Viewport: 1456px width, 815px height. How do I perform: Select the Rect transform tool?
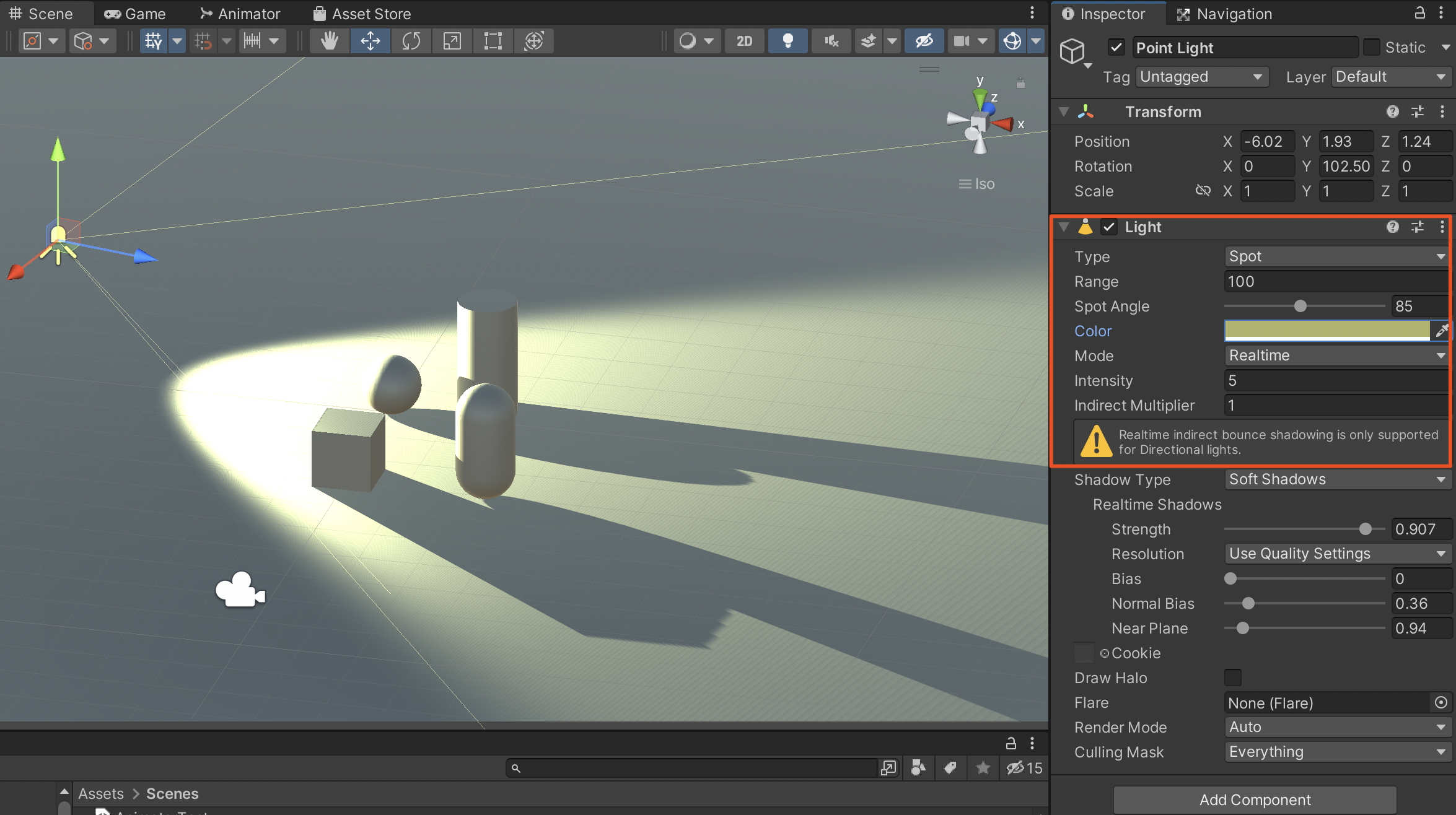pyautogui.click(x=493, y=41)
